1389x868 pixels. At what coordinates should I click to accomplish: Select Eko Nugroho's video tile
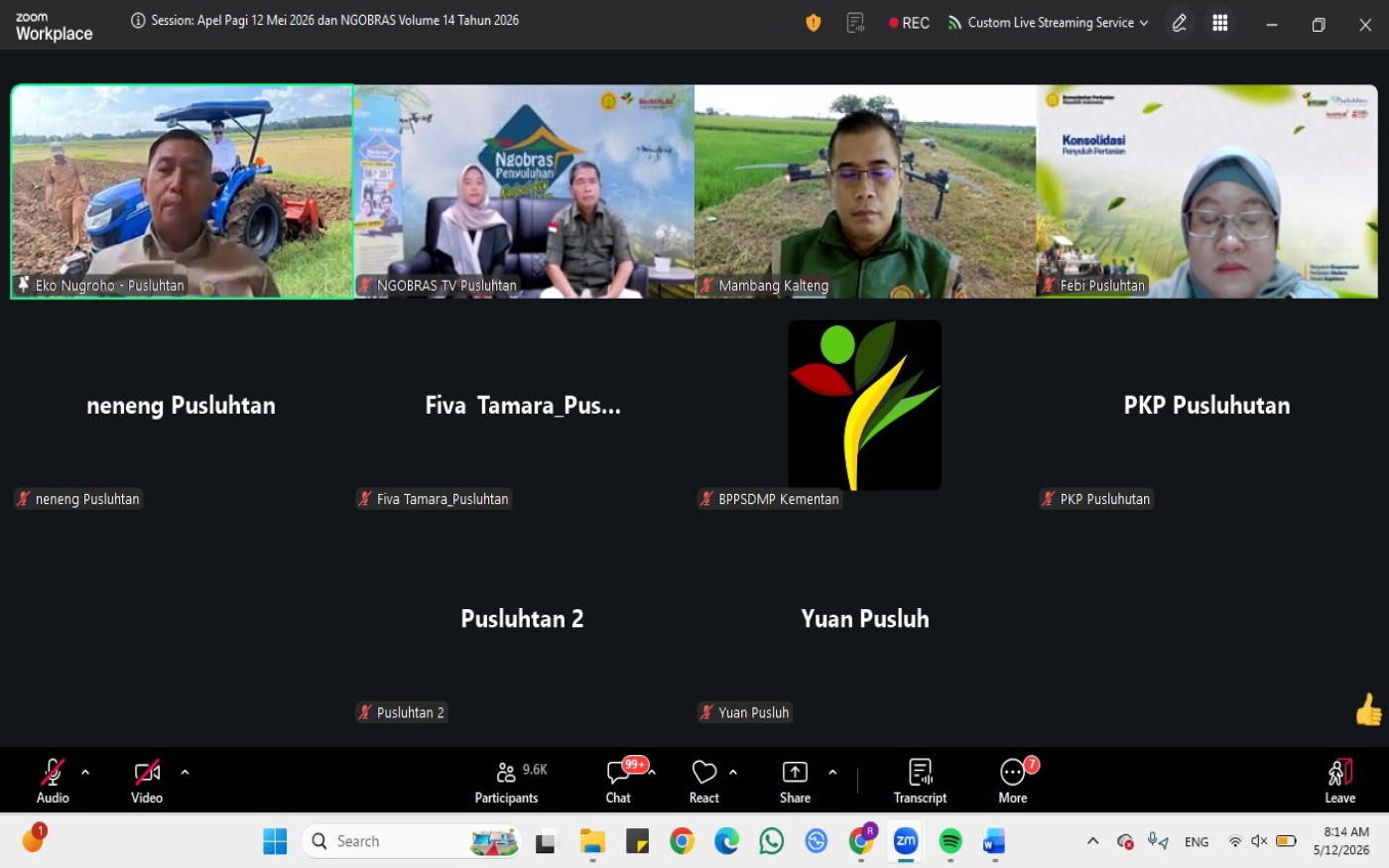(x=183, y=191)
